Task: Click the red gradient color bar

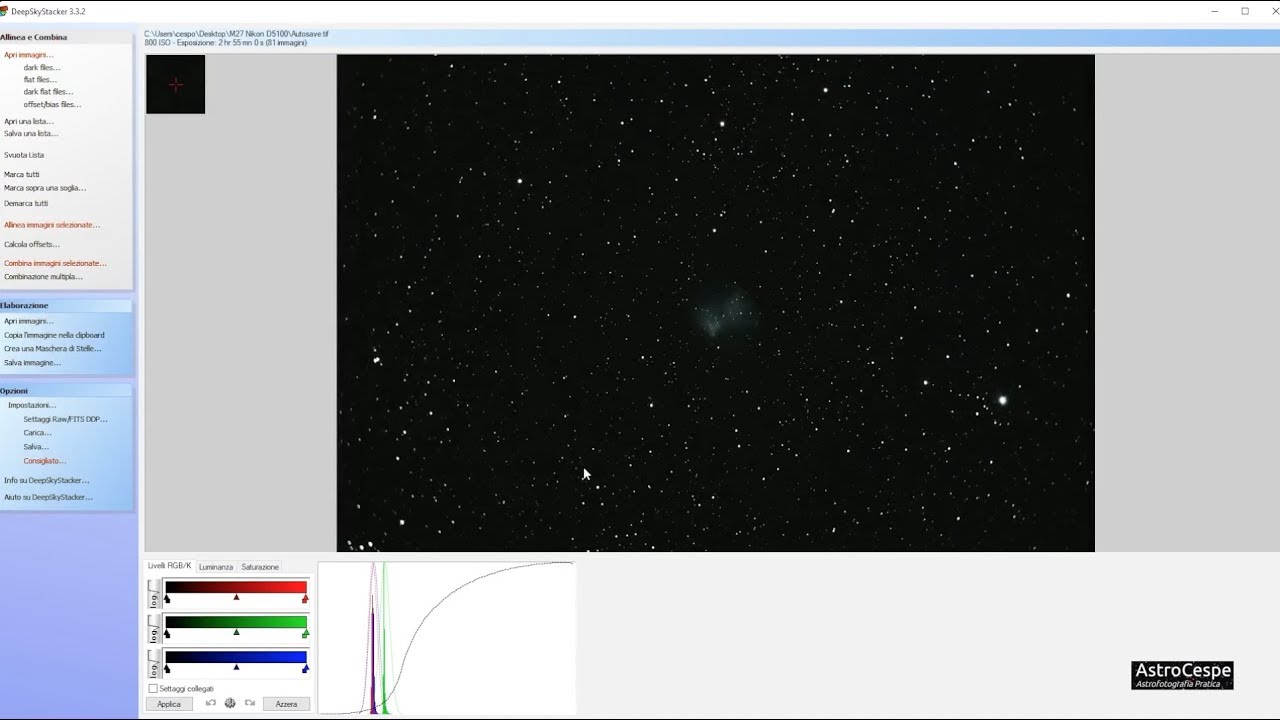Action: (x=236, y=587)
